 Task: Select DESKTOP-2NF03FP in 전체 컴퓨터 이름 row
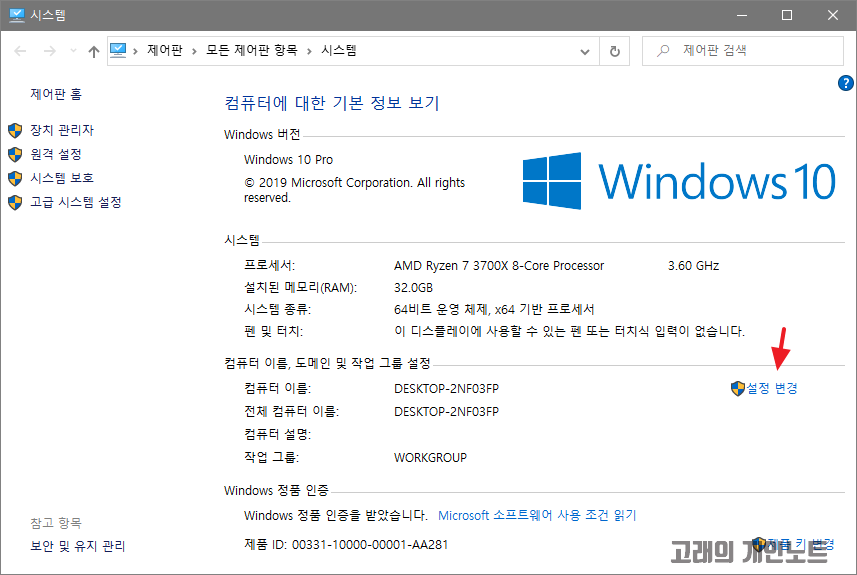pos(447,412)
